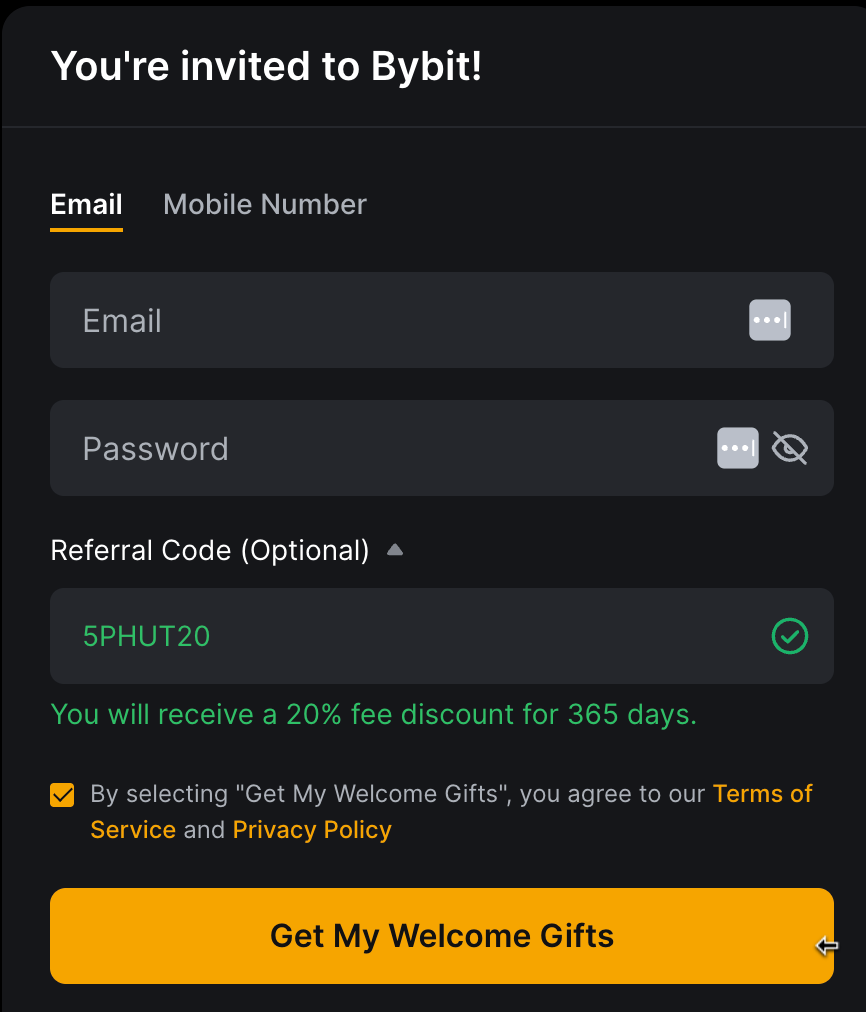The image size is (866, 1012).
Task: Show password using the crossed-eye icon
Action: click(x=789, y=448)
